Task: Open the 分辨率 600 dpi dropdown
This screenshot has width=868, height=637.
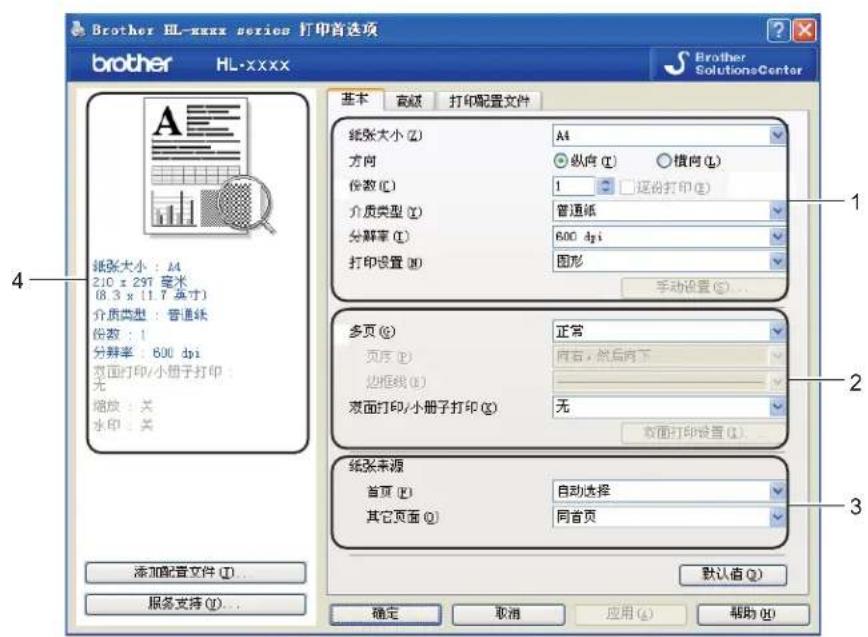Action: point(669,236)
